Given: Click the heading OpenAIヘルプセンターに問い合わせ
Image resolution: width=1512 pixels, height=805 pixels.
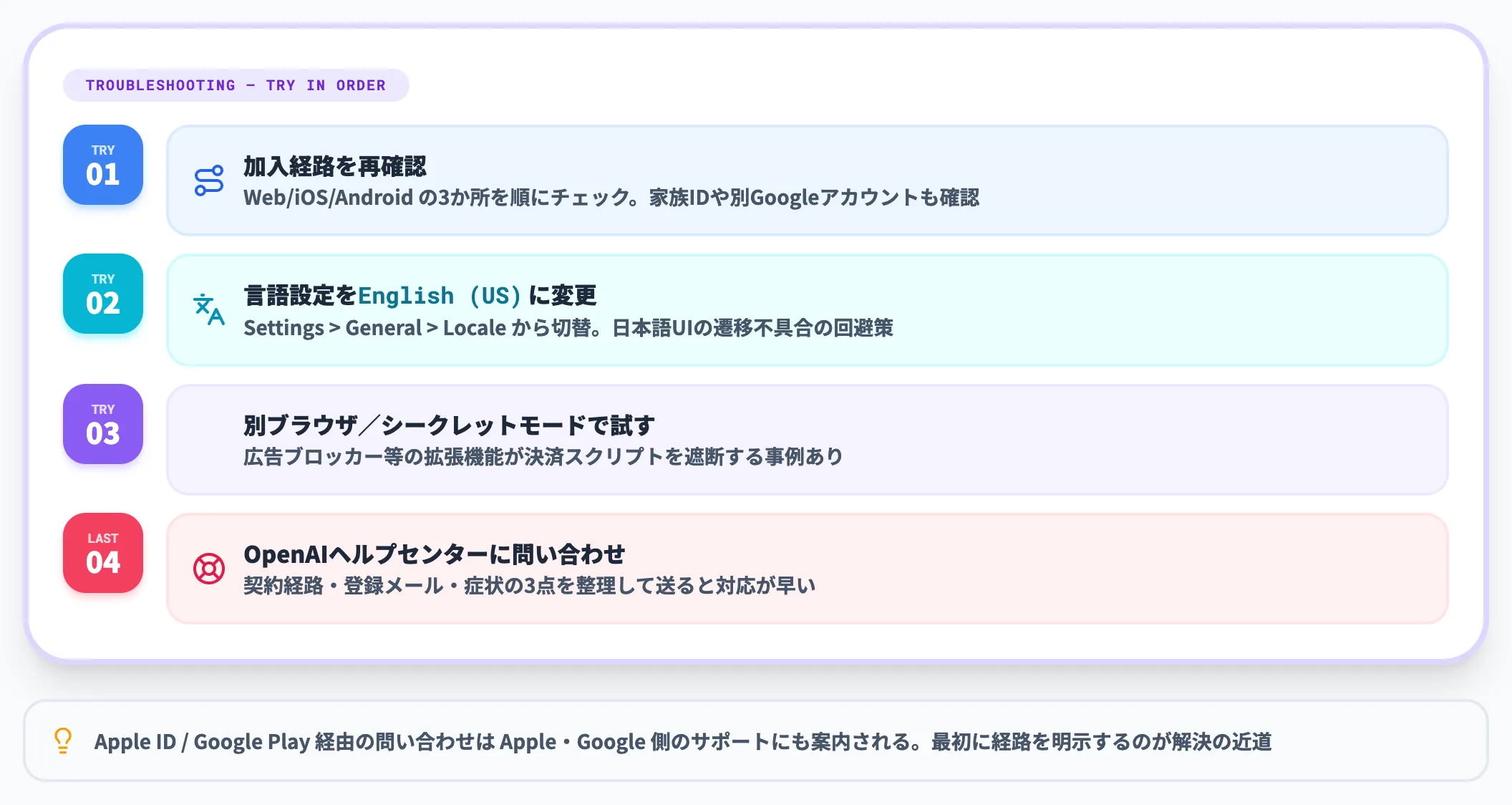Looking at the screenshot, I should pyautogui.click(x=434, y=554).
